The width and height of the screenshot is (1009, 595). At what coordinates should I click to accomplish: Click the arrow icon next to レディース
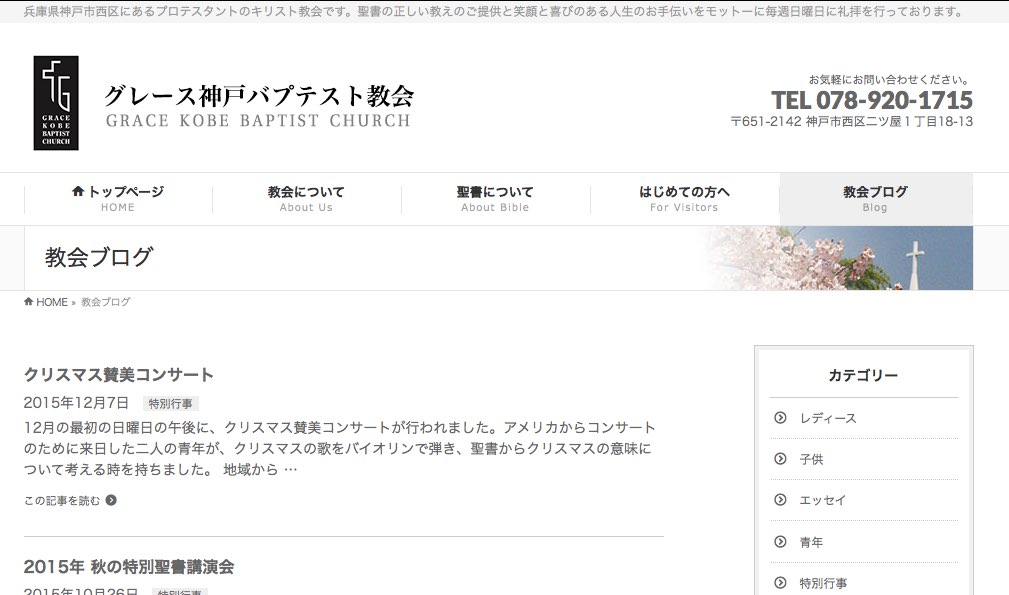[780, 417]
